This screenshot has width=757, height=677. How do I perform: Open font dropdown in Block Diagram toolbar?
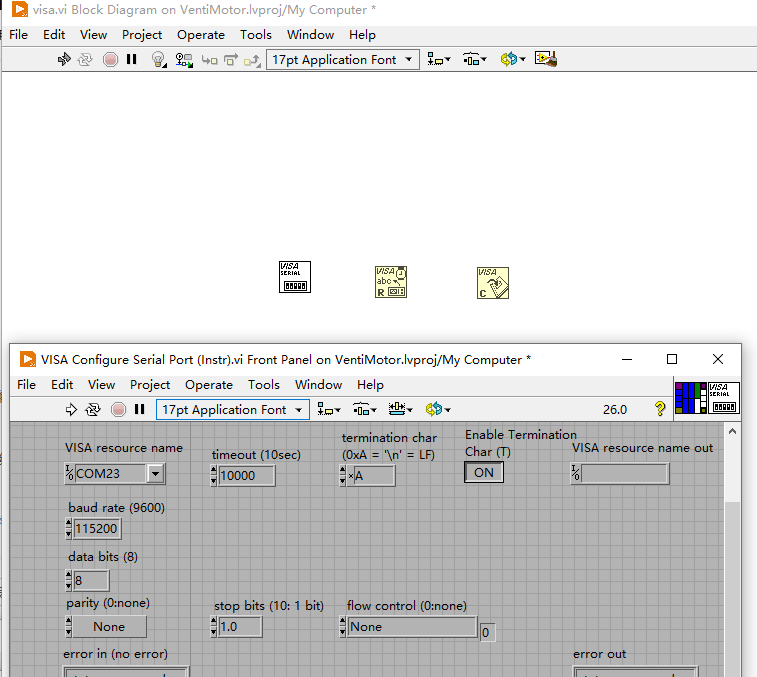point(343,59)
